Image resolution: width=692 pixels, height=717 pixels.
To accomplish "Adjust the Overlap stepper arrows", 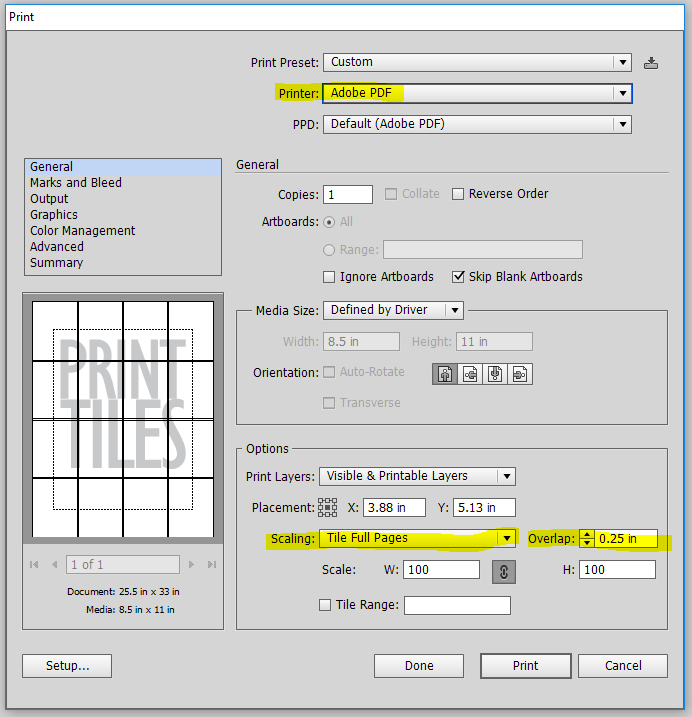I will tap(587, 539).
